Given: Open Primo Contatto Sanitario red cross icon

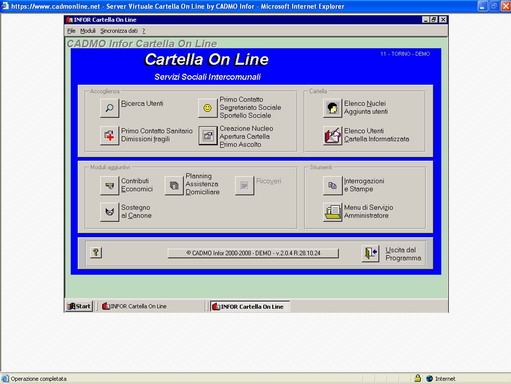Looking at the screenshot, I should 109,136.
